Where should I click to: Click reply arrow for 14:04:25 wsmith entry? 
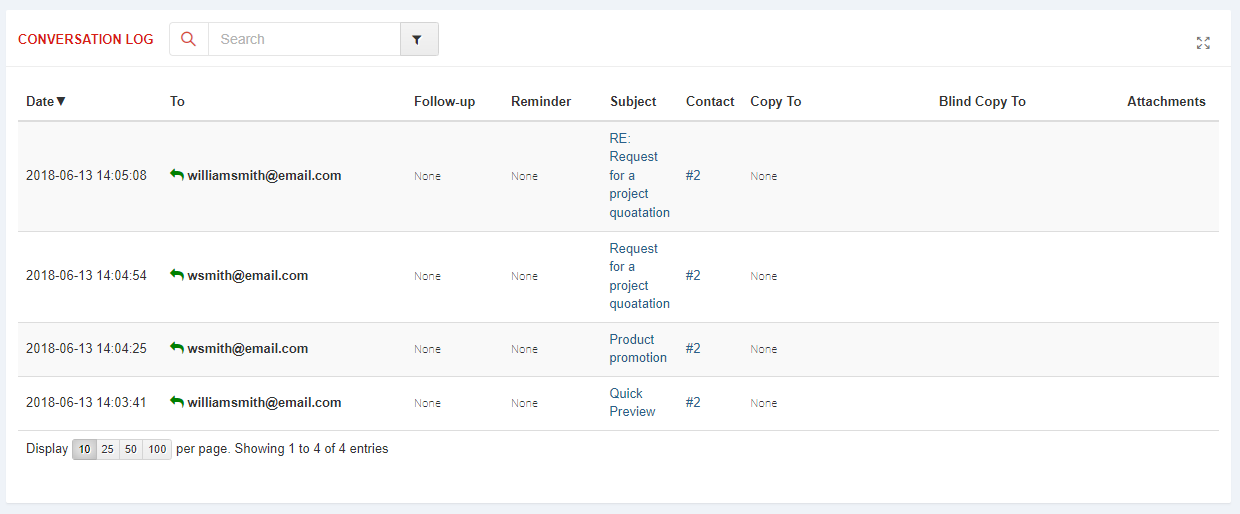point(177,348)
